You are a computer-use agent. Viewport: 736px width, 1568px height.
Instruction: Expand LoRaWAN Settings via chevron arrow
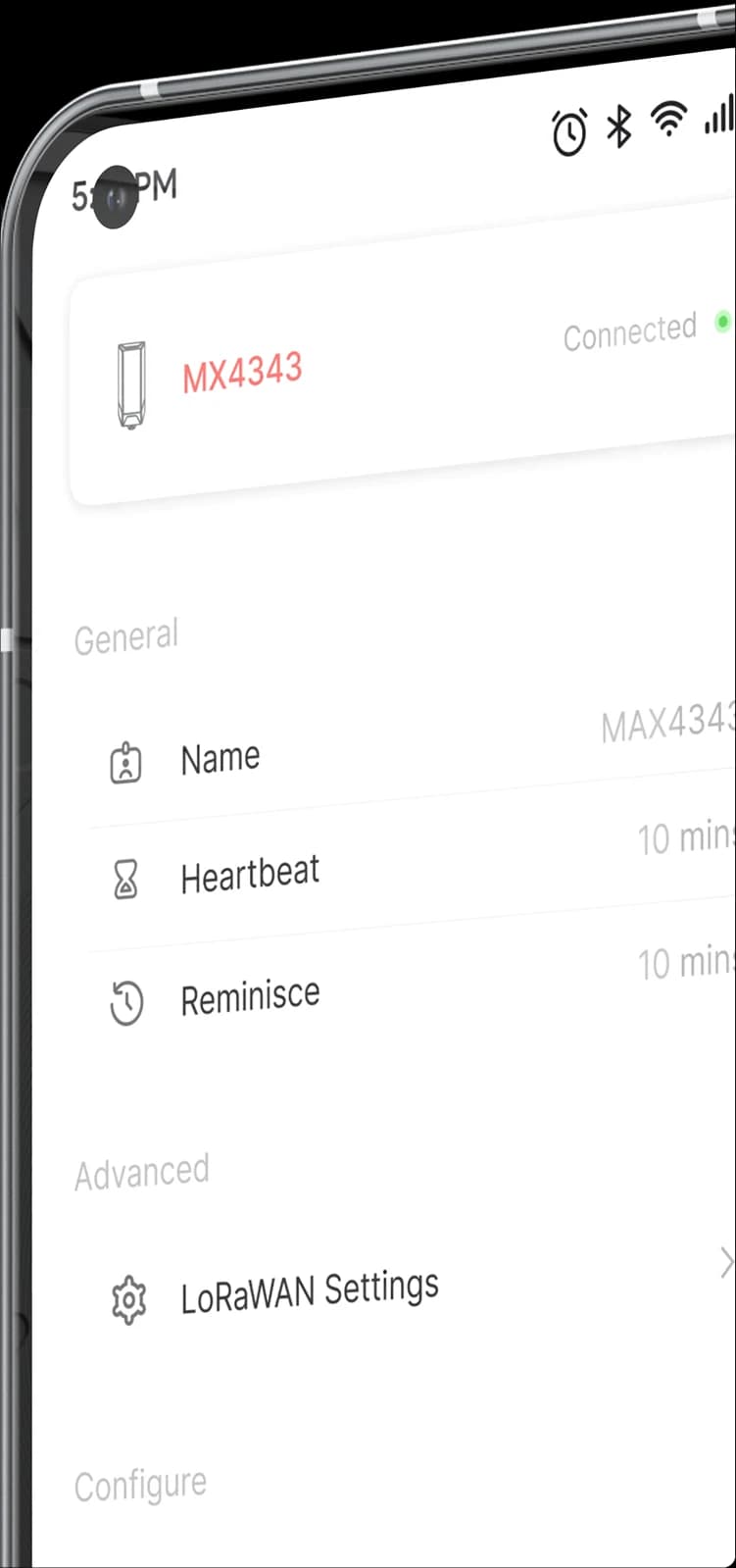726,1263
